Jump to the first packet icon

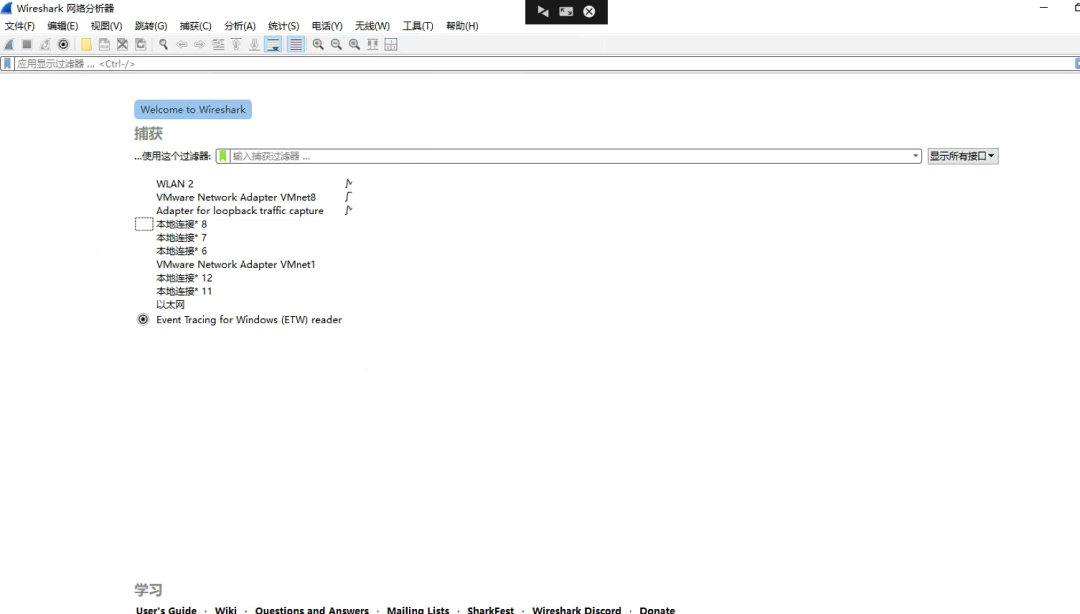click(236, 44)
